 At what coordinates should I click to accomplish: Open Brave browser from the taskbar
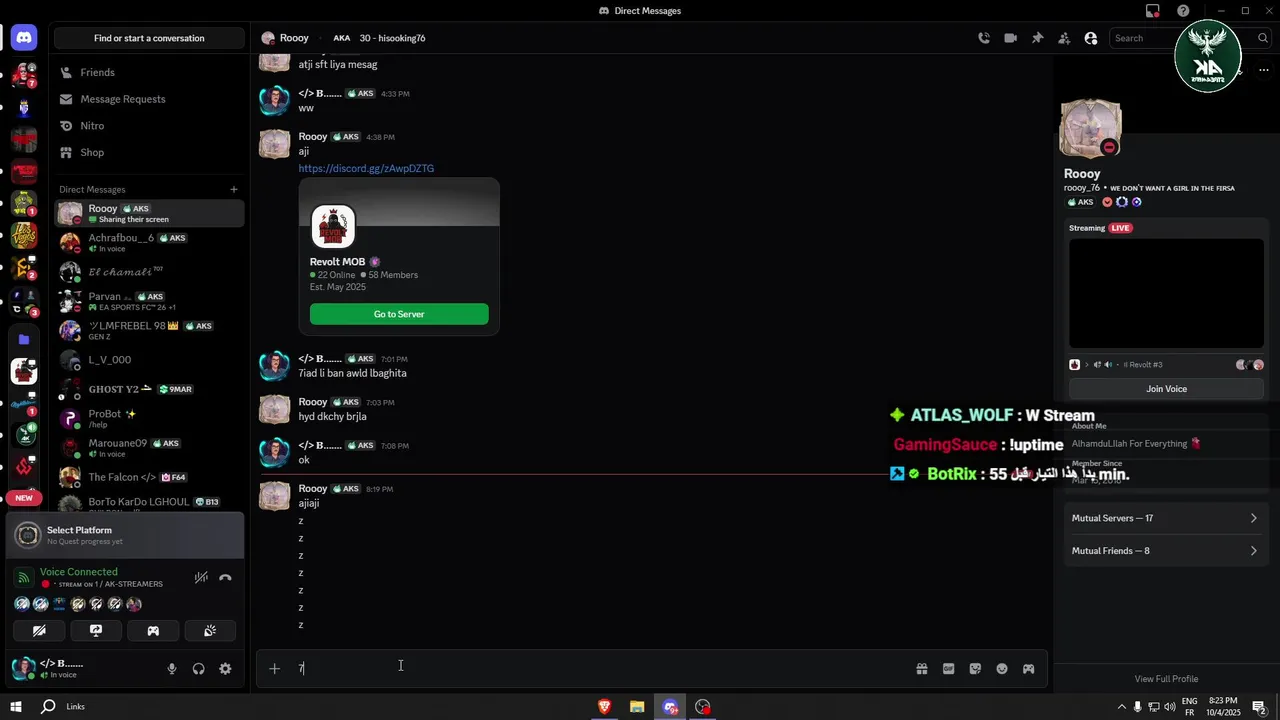[604, 707]
